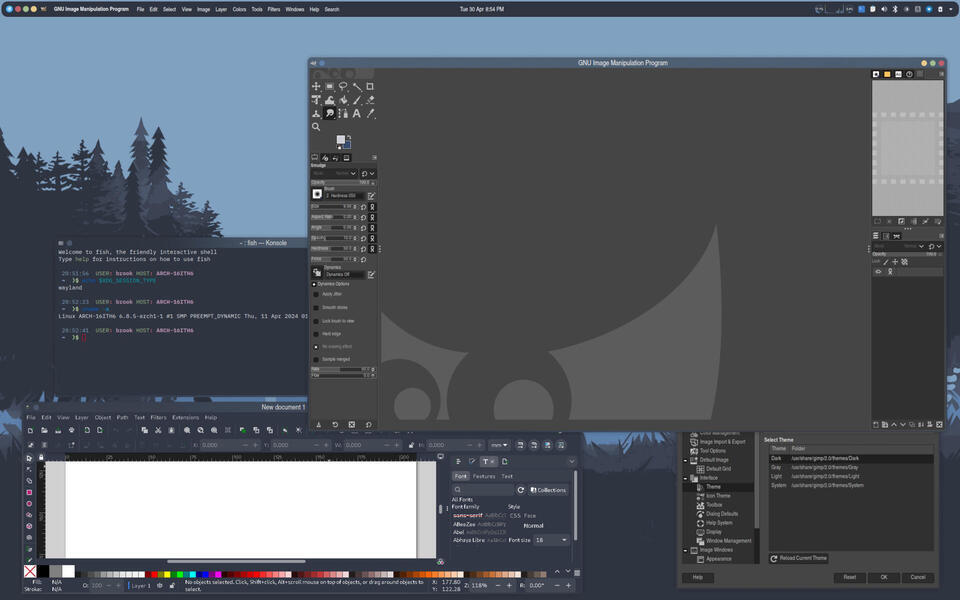Select the Eraser tool in GIMP
The height and width of the screenshot is (600, 960).
[370, 100]
